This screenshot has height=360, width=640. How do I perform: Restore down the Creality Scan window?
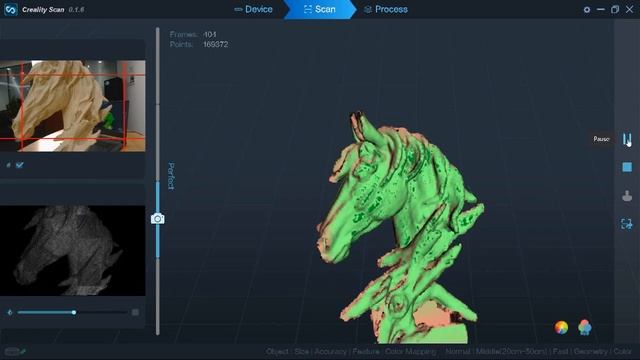tap(615, 9)
